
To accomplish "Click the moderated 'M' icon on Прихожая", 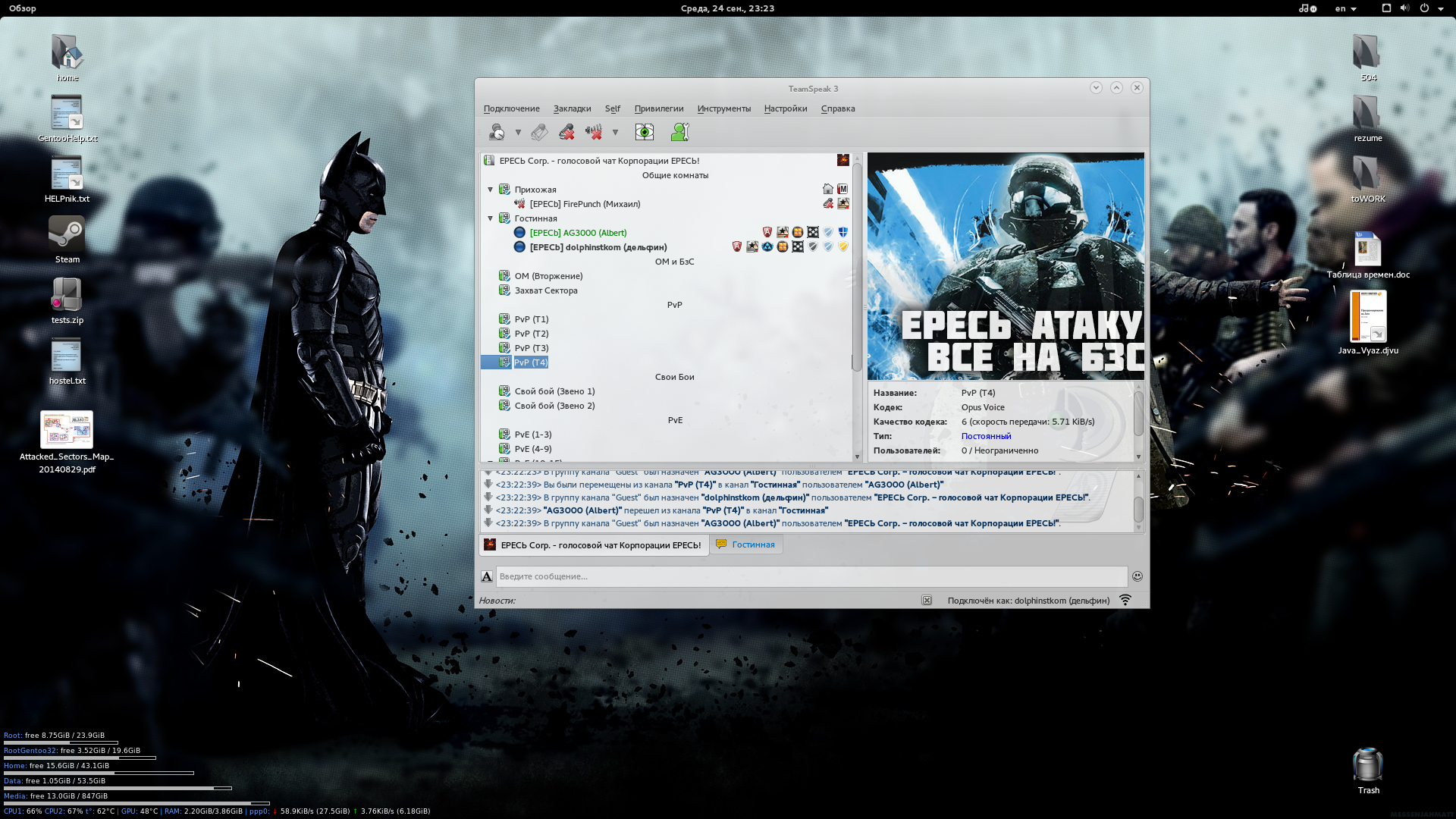I will [x=843, y=189].
